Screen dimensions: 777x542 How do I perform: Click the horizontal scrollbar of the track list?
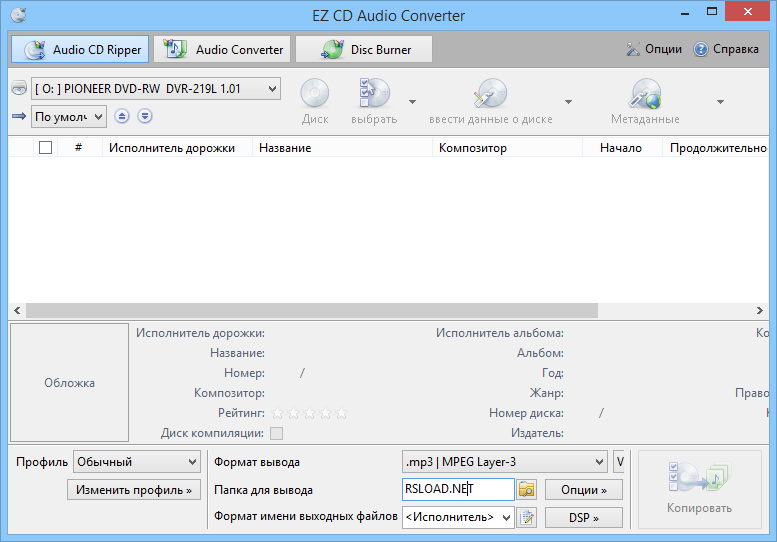pos(310,311)
